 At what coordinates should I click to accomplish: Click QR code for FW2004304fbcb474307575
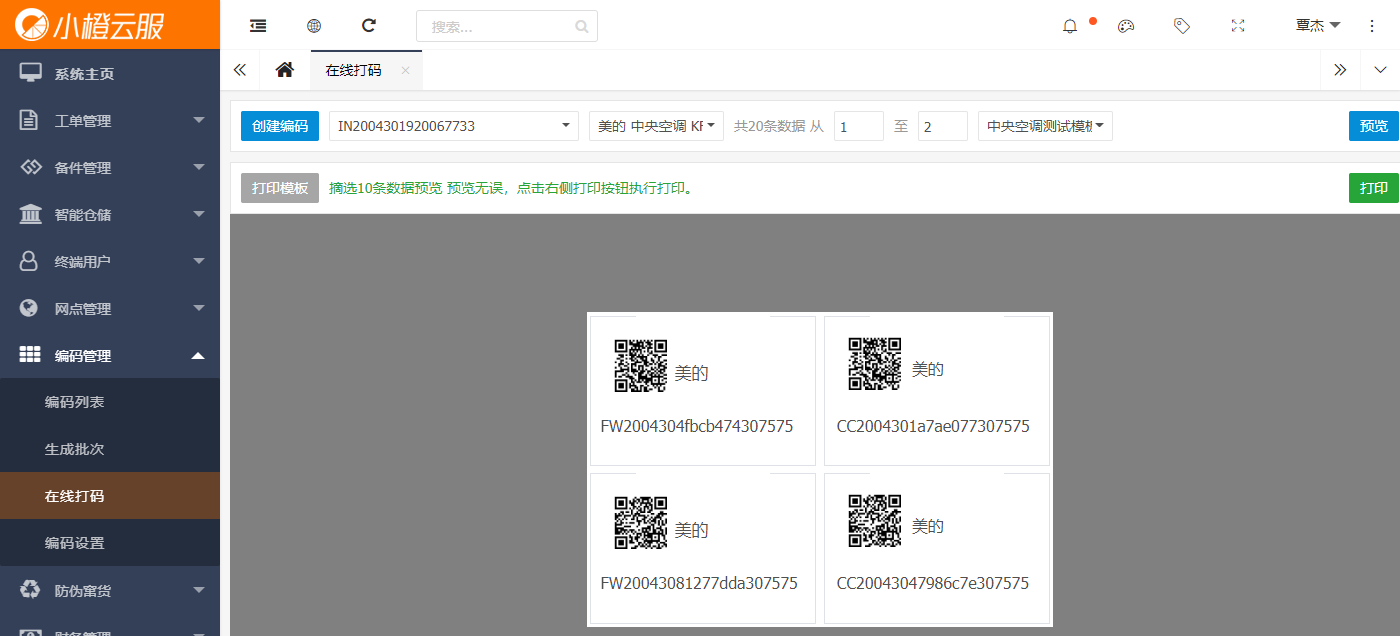(641, 366)
